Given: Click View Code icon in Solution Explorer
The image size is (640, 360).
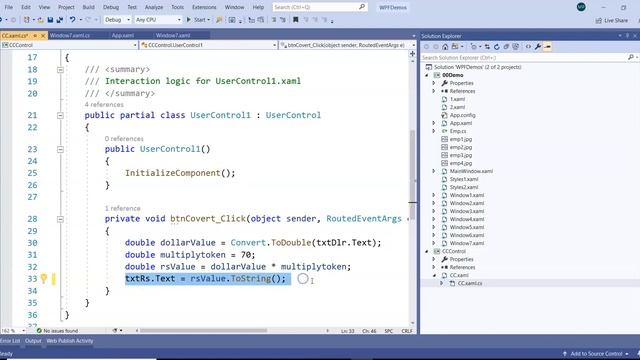Looking at the screenshot, I should [x=528, y=47].
